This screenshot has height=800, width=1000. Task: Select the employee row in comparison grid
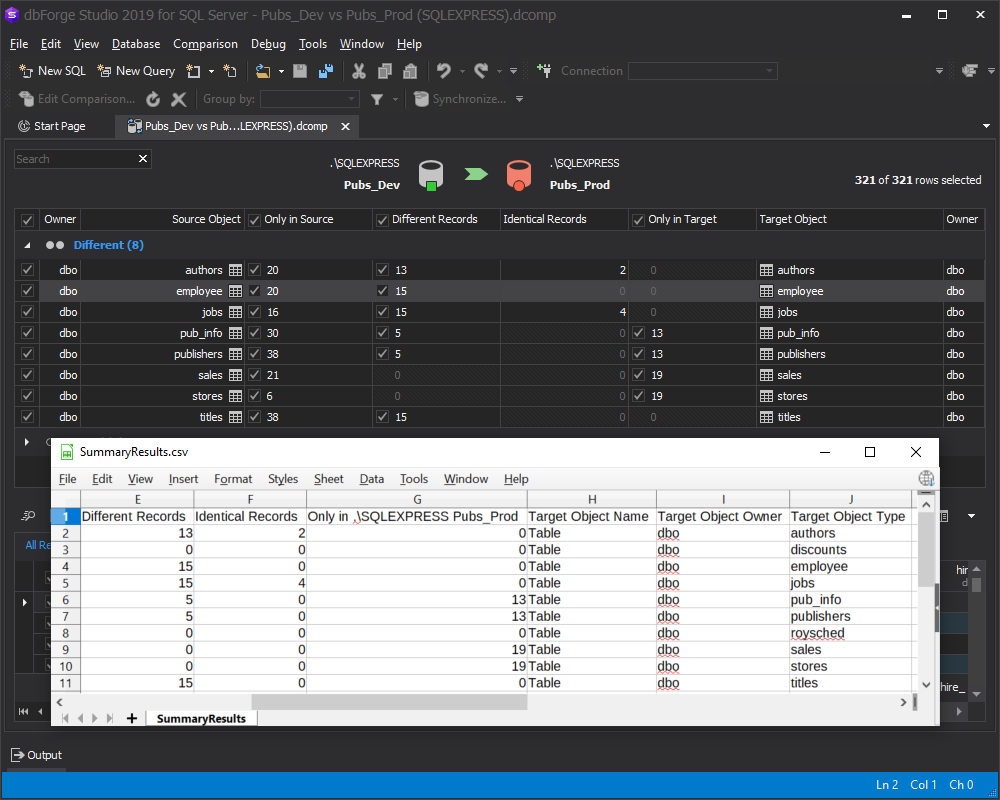(499, 291)
